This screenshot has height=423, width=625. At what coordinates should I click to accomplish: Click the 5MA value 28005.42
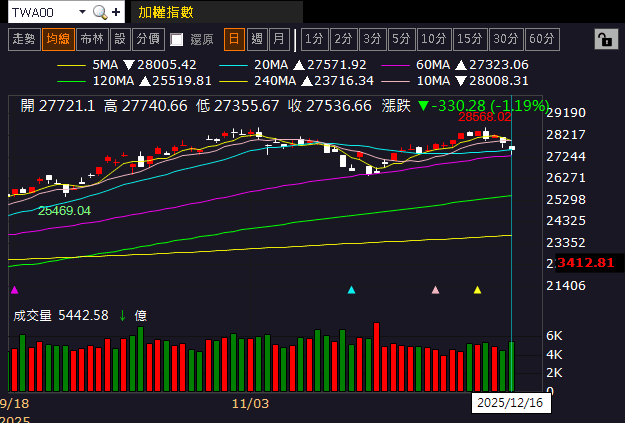pyautogui.click(x=167, y=65)
